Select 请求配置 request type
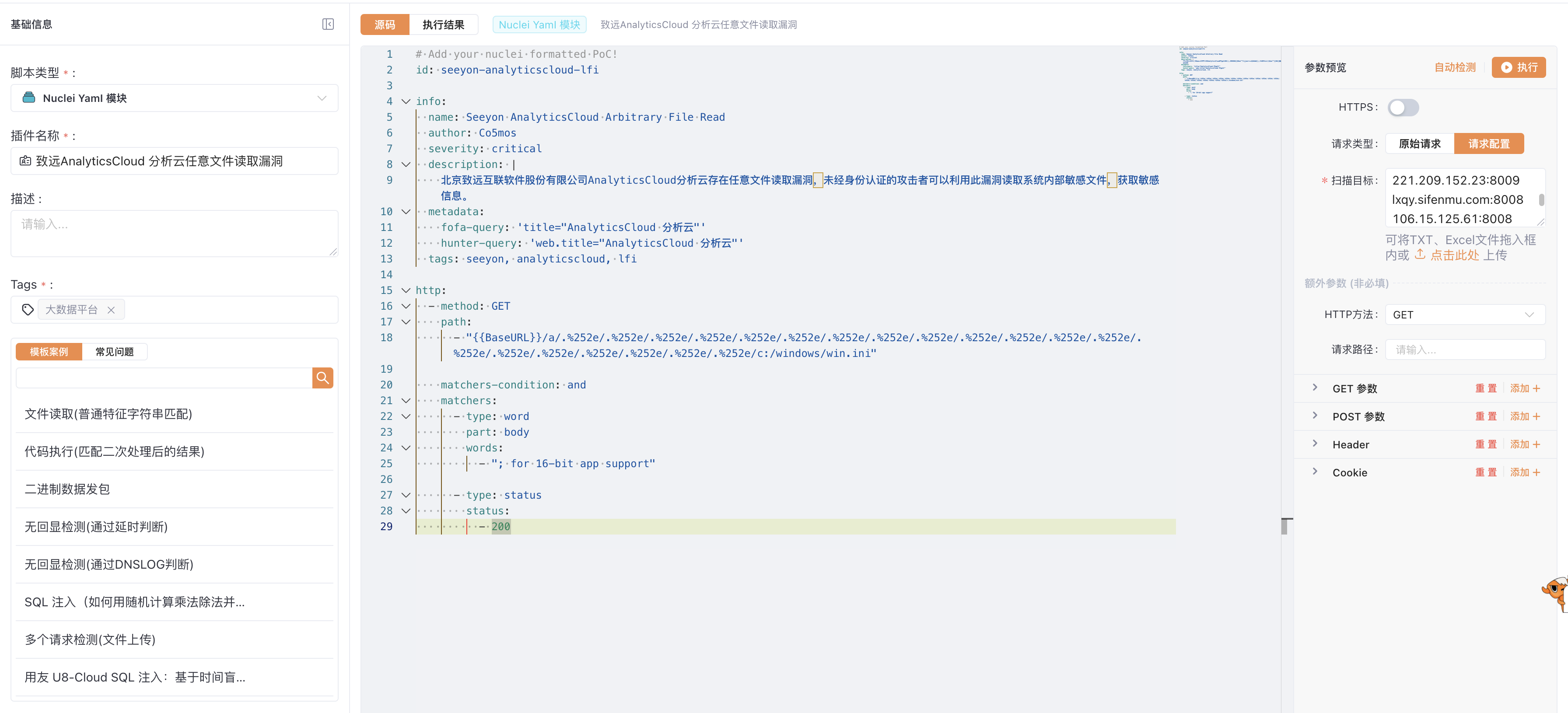 [1488, 143]
